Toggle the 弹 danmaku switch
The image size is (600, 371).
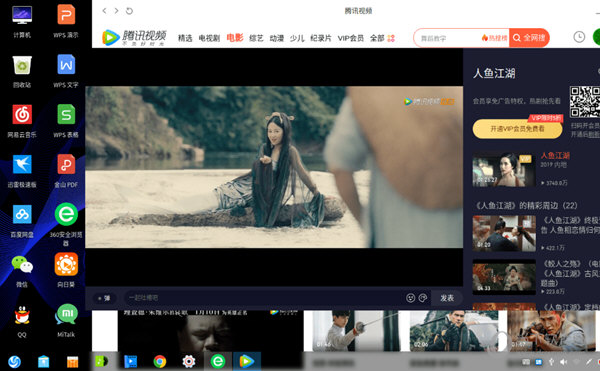(104, 298)
